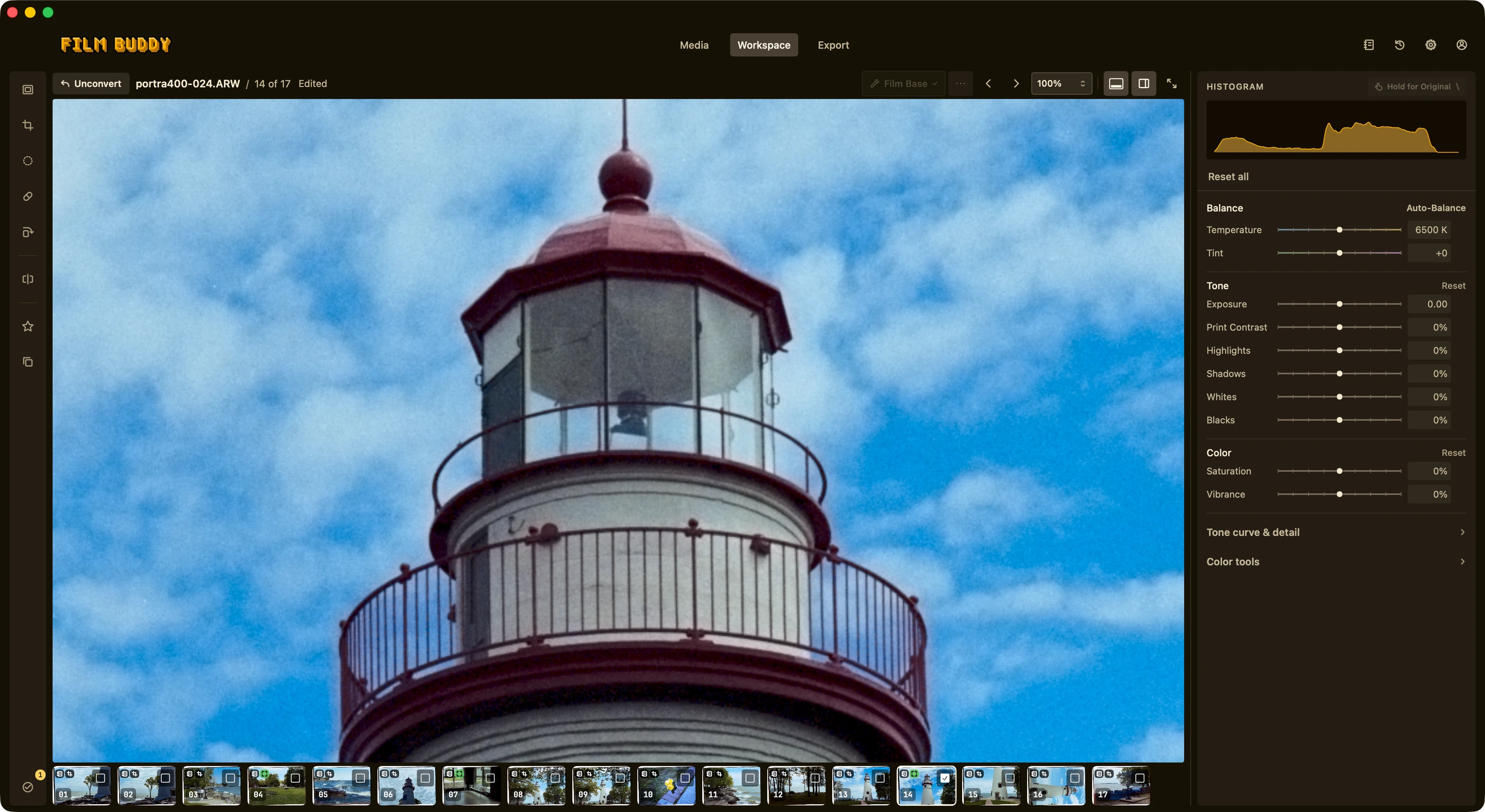
Task: Switch to the Export tab
Action: tap(833, 45)
